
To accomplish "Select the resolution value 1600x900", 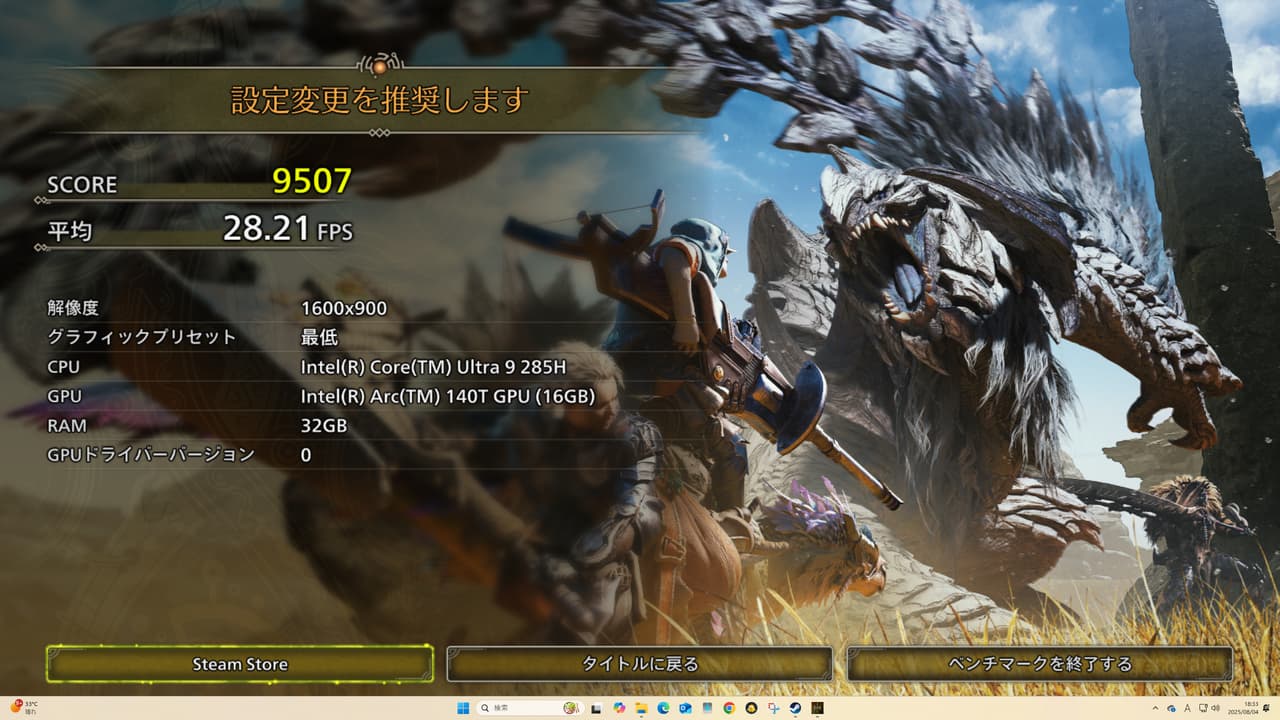I will [344, 308].
